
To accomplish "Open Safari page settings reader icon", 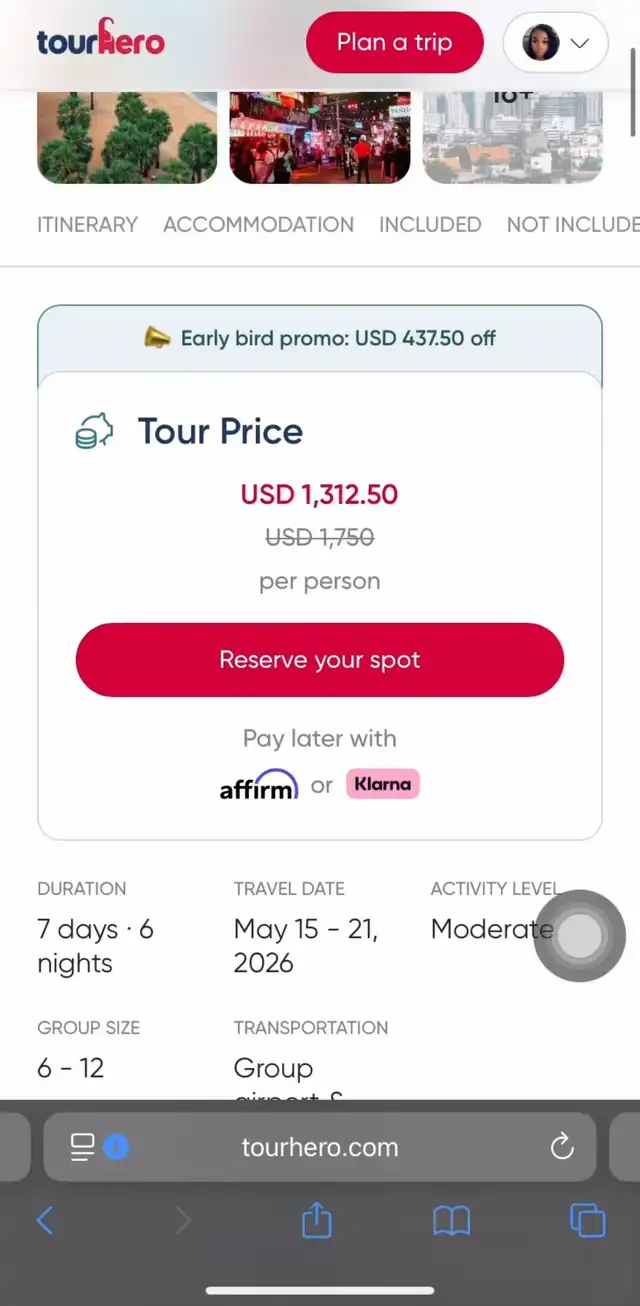I will (x=83, y=1147).
